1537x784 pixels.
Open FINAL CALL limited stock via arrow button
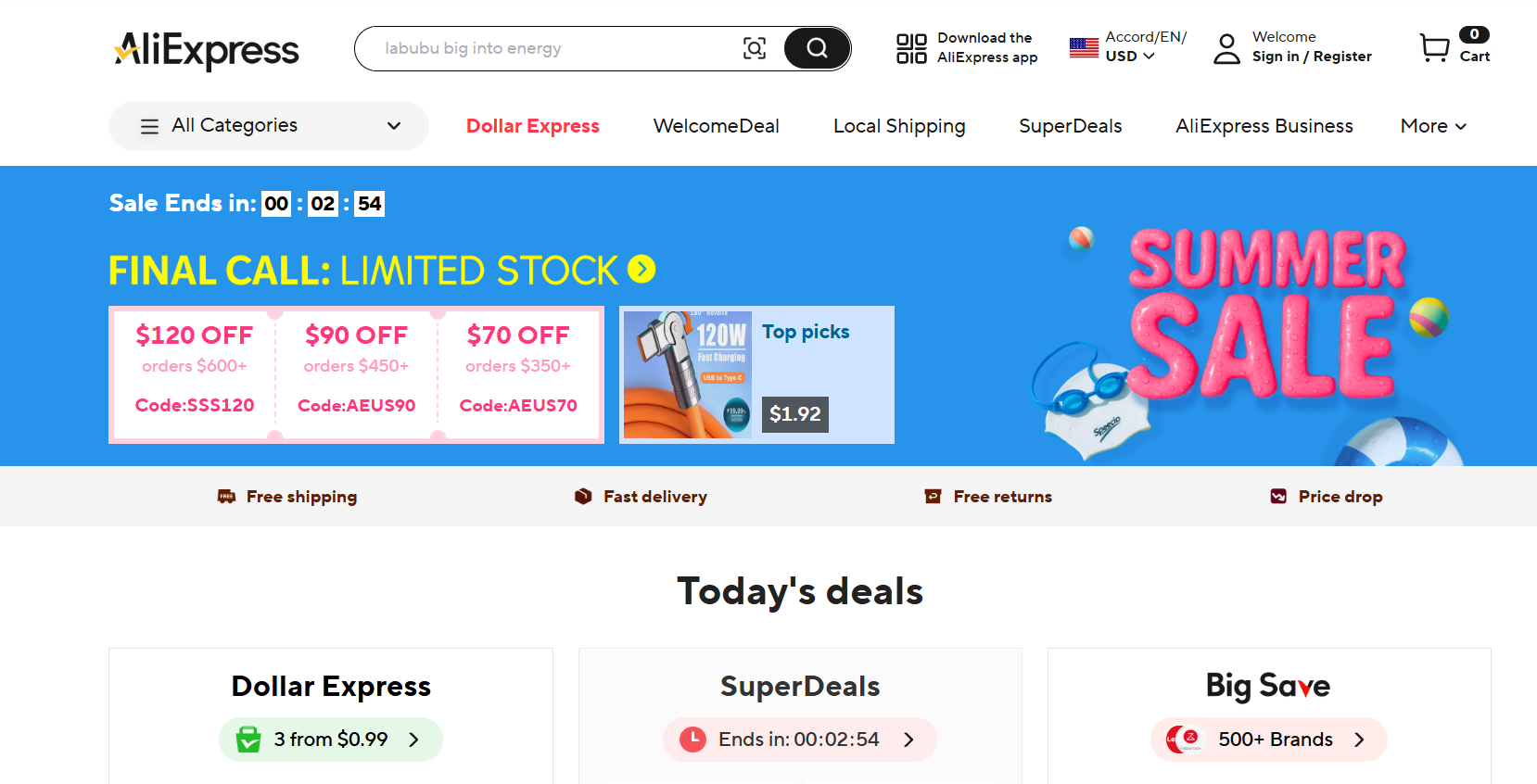coord(641,270)
